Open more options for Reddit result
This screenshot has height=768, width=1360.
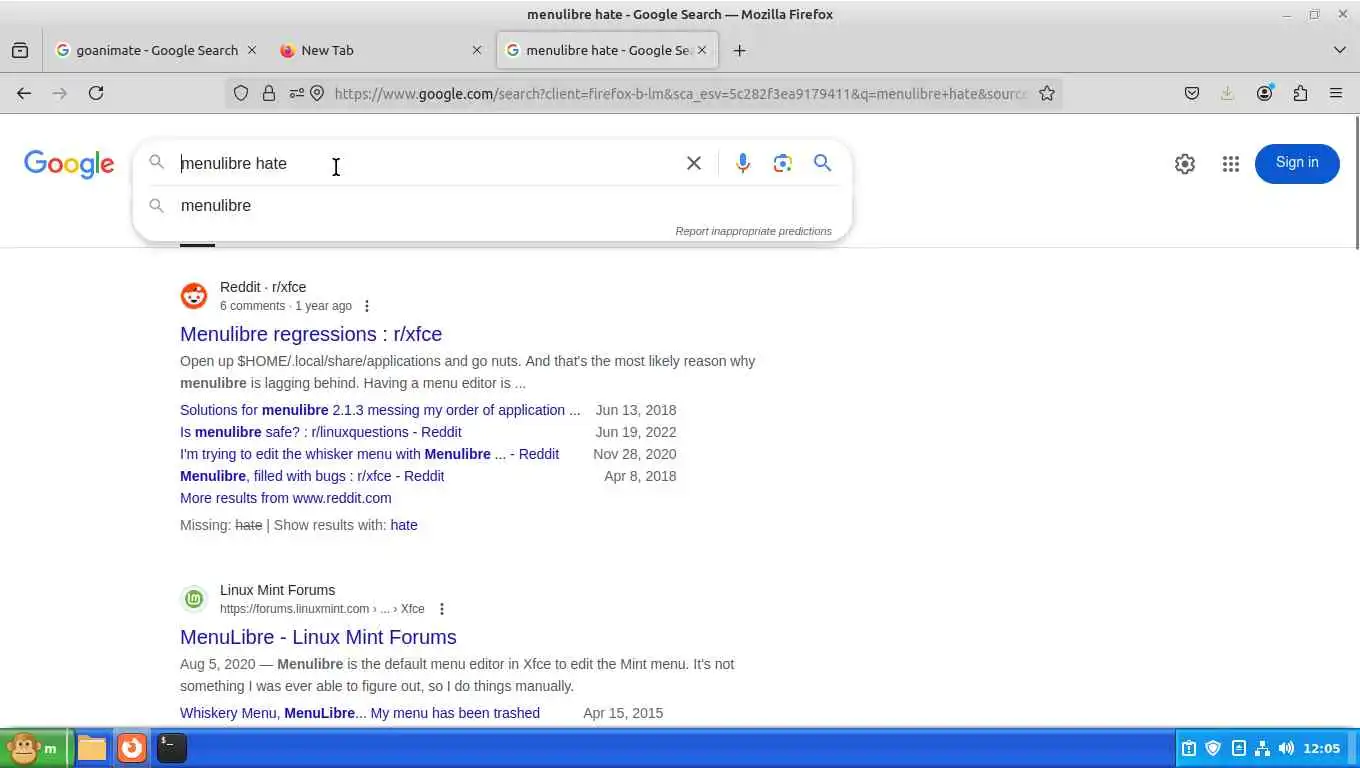point(367,306)
